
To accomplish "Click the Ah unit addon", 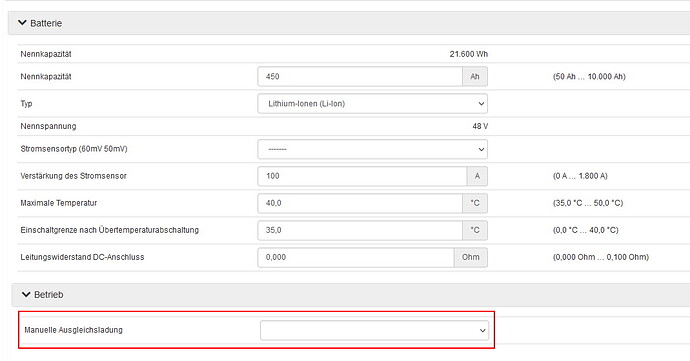I will tap(475, 77).
